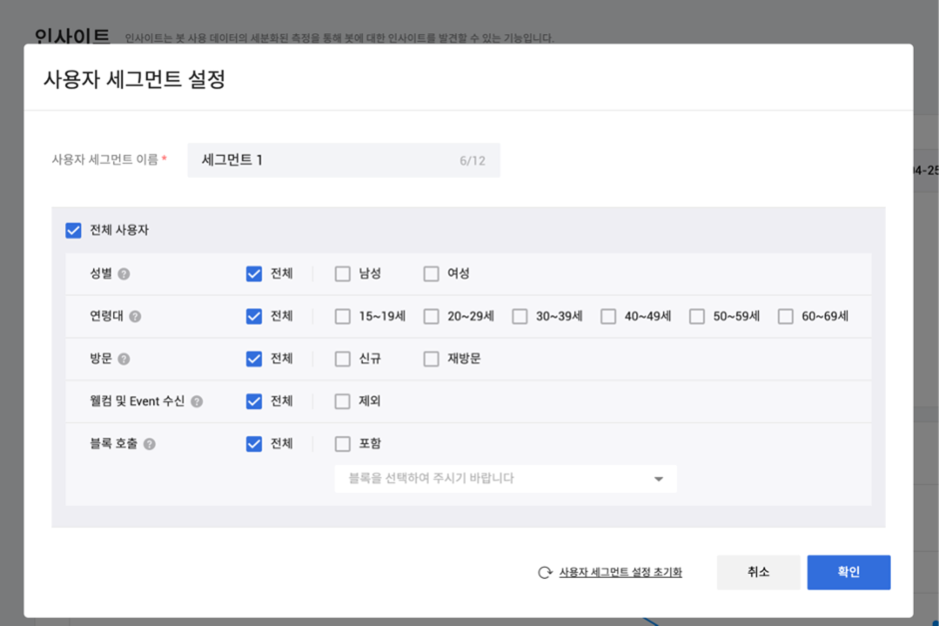
Task: Enable the 신규 visit checkbox
Action: click(343, 359)
